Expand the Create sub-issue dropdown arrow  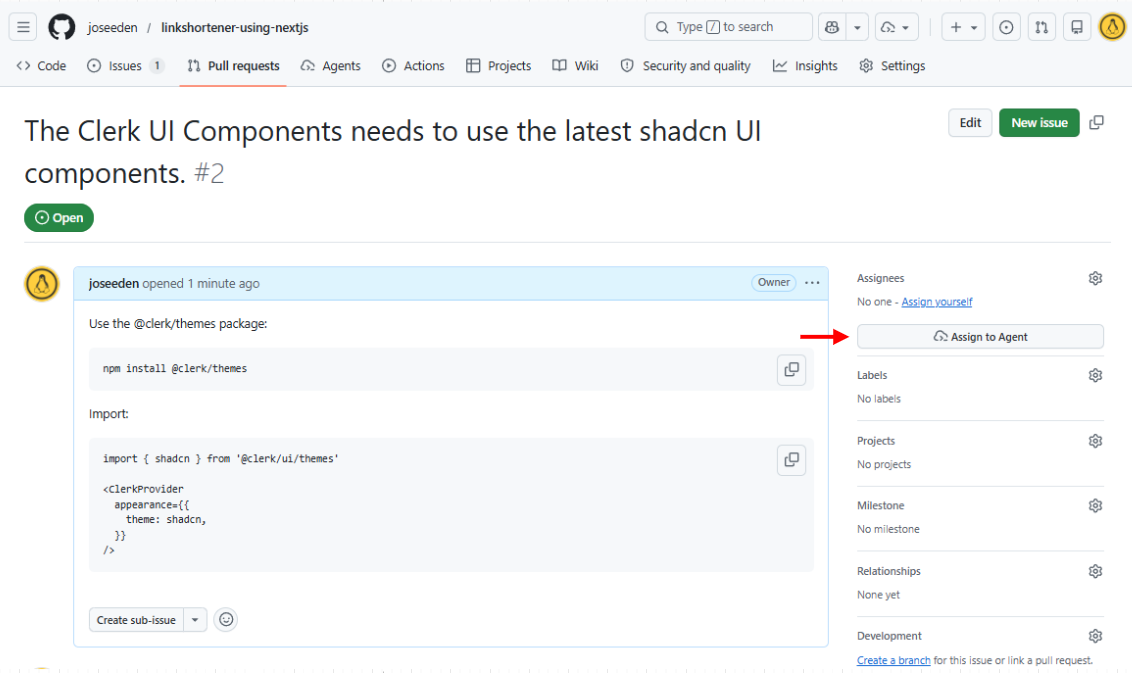[195, 620]
